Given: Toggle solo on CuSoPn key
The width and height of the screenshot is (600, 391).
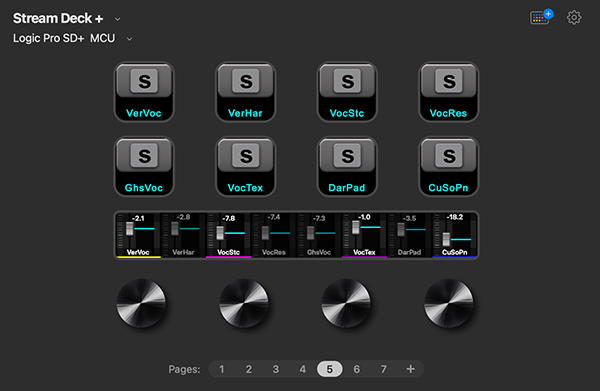Looking at the screenshot, I should (x=448, y=167).
